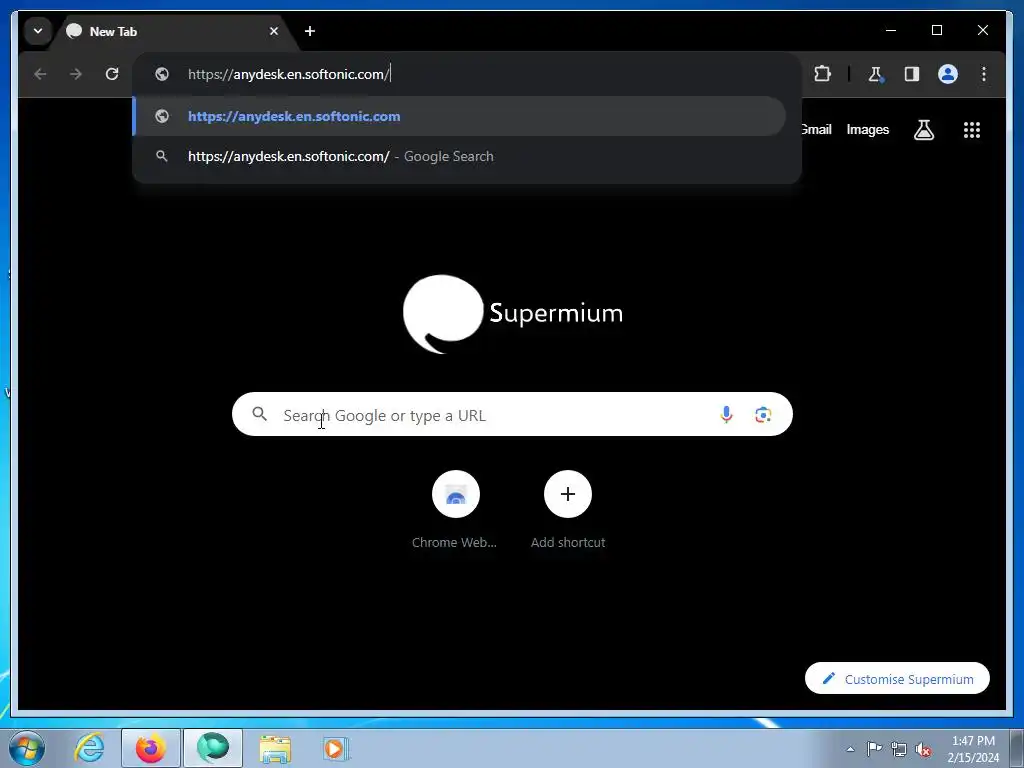Open the three-dot browser menu

[x=984, y=74]
